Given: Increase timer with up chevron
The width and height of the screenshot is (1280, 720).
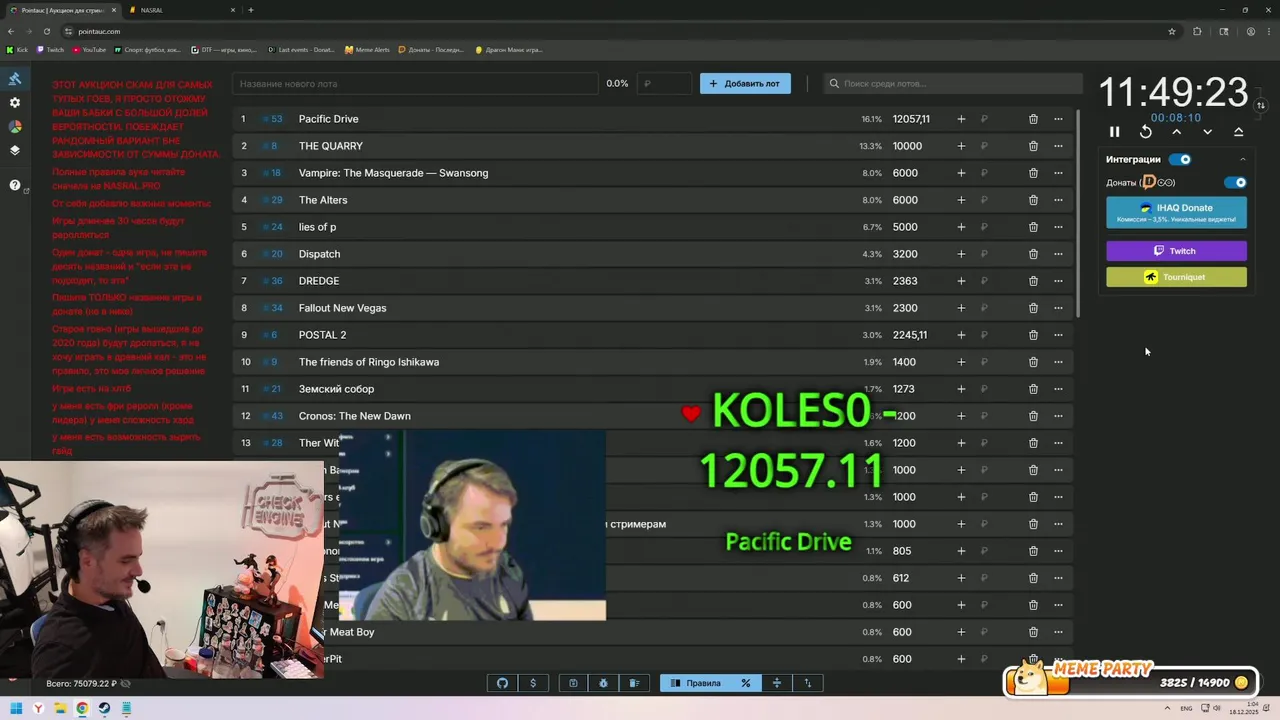Looking at the screenshot, I should pos(1177,132).
